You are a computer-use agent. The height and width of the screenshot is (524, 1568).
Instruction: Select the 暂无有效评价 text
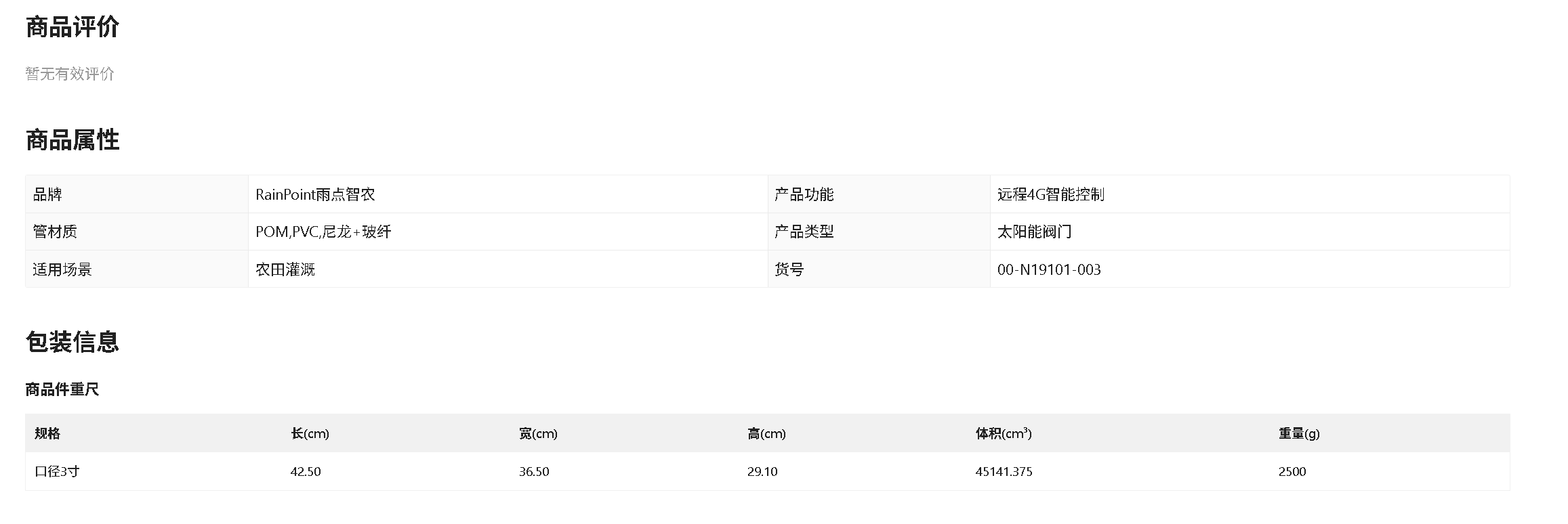pyautogui.click(x=70, y=74)
